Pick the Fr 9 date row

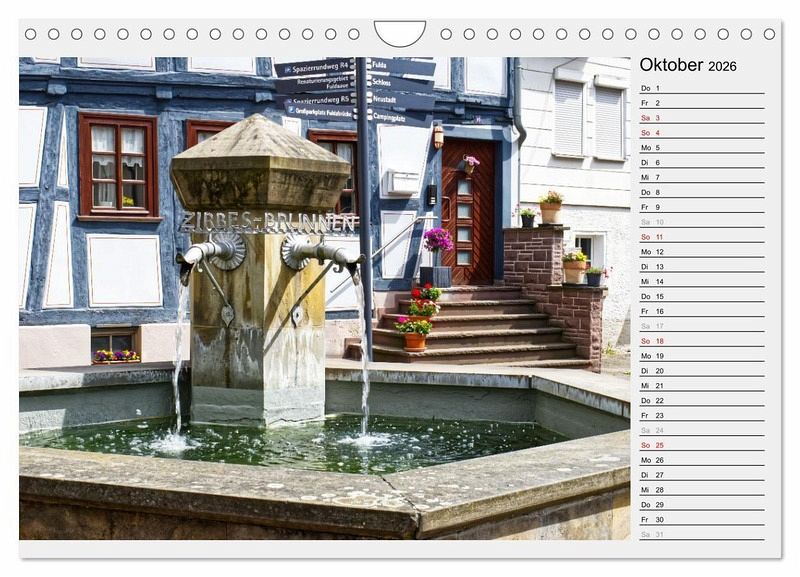701,207
